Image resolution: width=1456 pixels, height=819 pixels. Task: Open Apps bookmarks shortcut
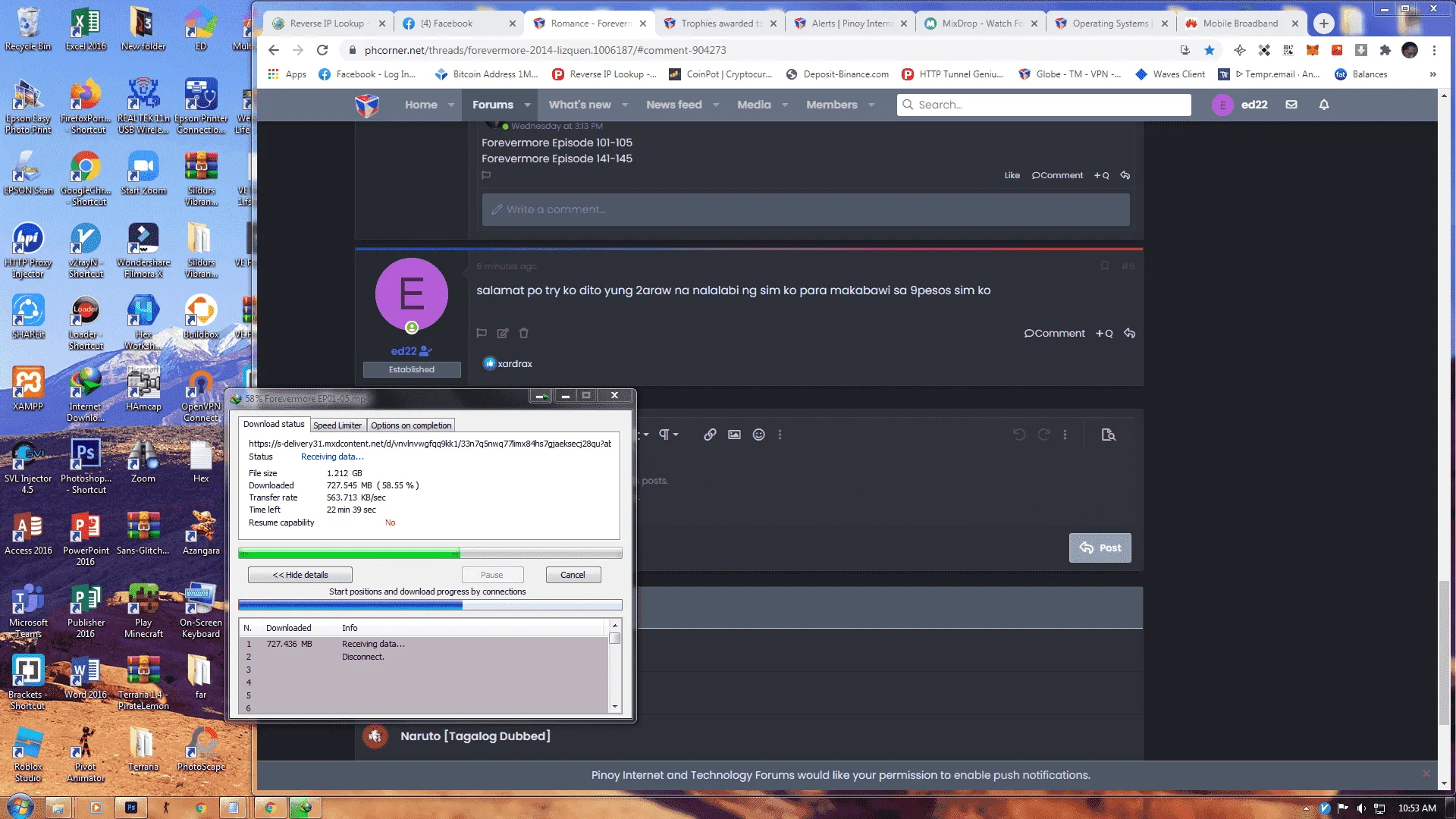(287, 74)
